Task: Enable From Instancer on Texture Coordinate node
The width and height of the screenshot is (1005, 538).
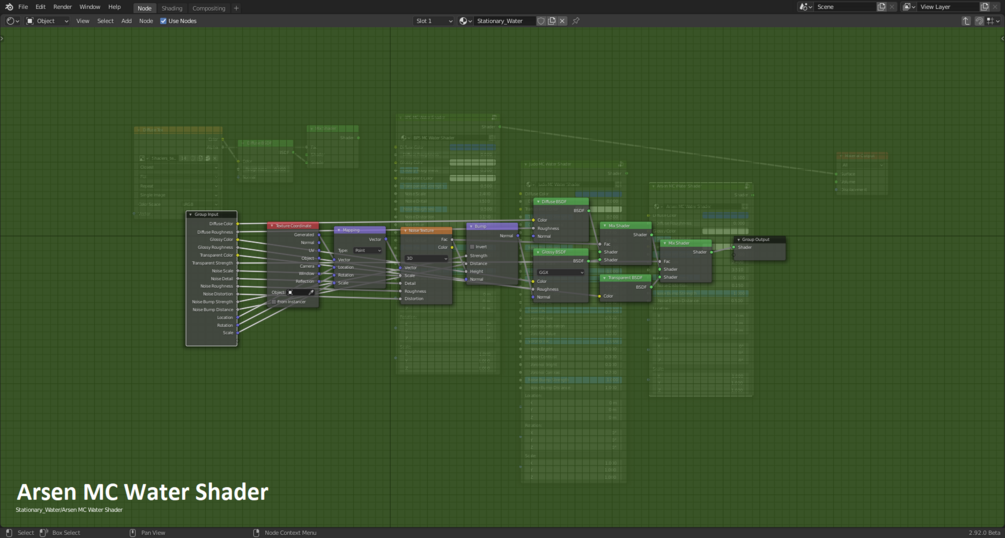Action: [274, 301]
